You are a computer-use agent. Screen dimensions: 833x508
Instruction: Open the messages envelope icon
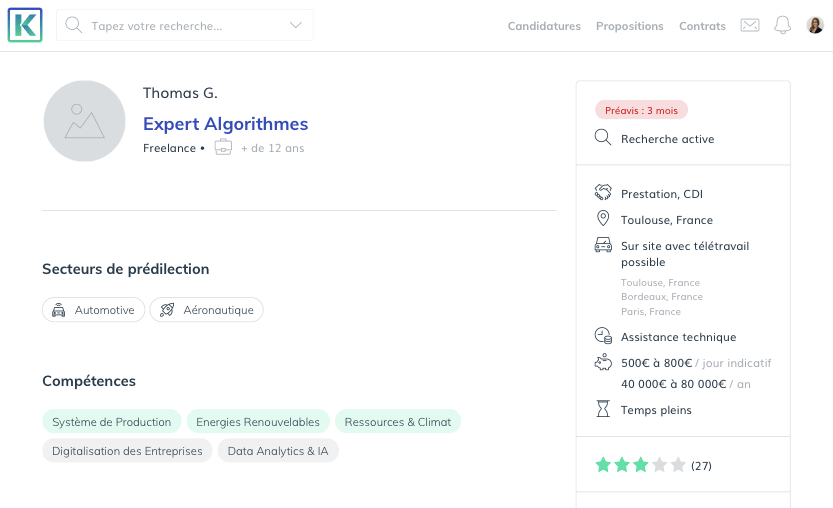click(750, 25)
